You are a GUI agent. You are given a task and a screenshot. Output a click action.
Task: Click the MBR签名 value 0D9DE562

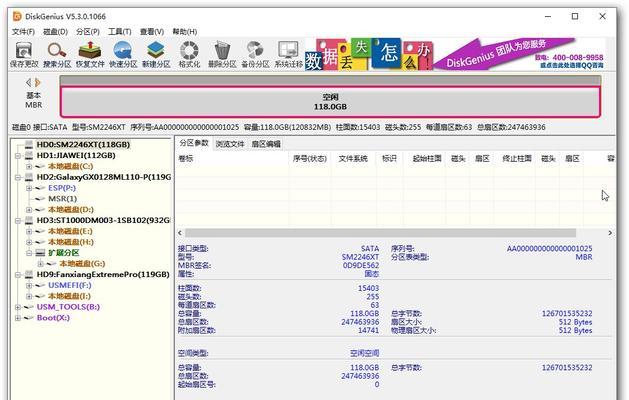coord(361,265)
